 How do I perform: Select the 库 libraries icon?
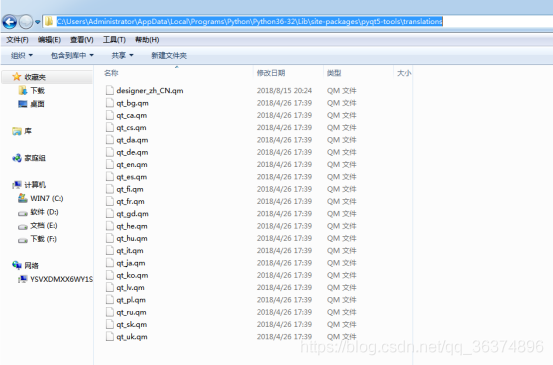tap(17, 131)
